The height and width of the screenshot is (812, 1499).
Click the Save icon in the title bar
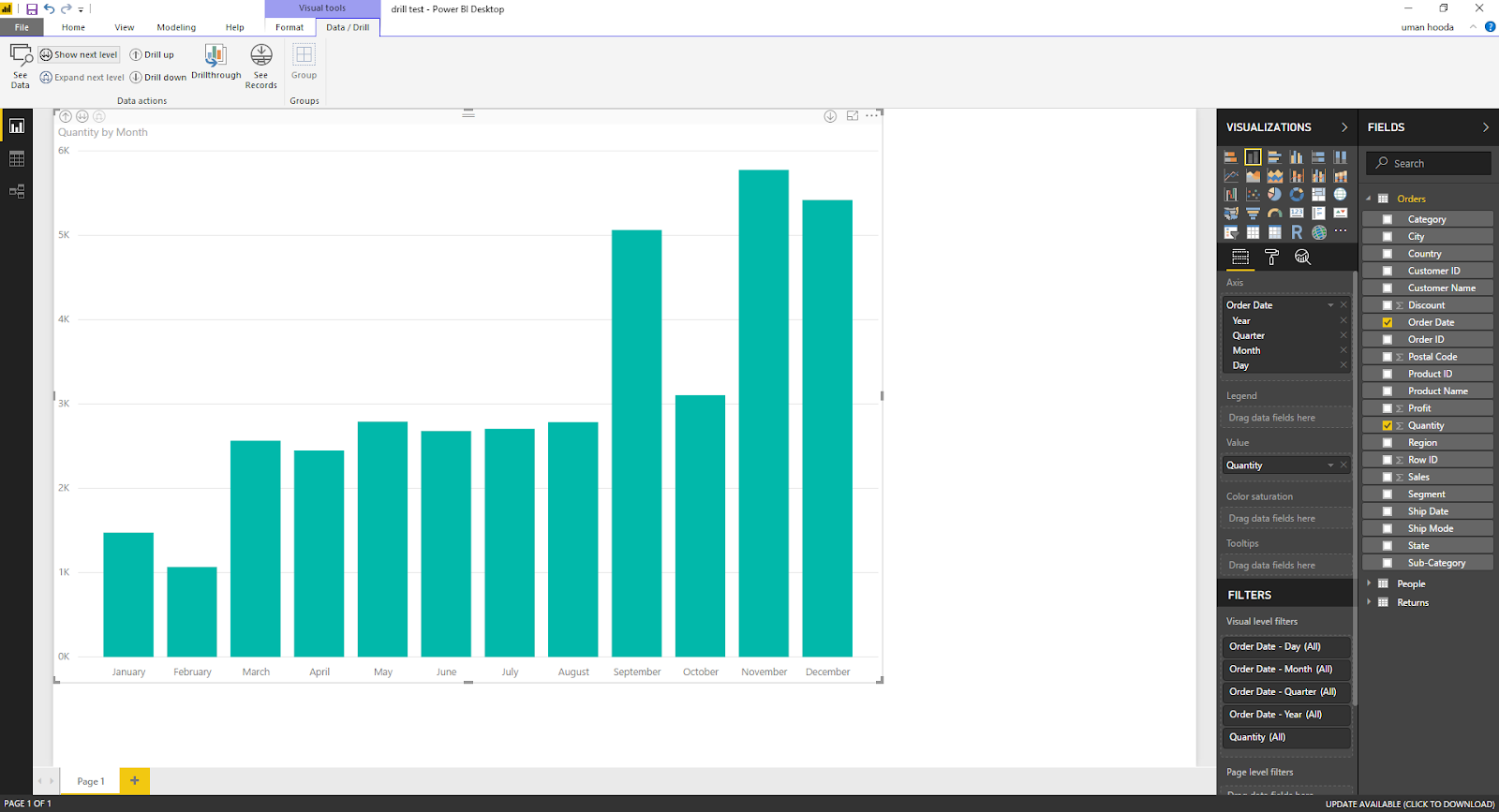click(32, 9)
